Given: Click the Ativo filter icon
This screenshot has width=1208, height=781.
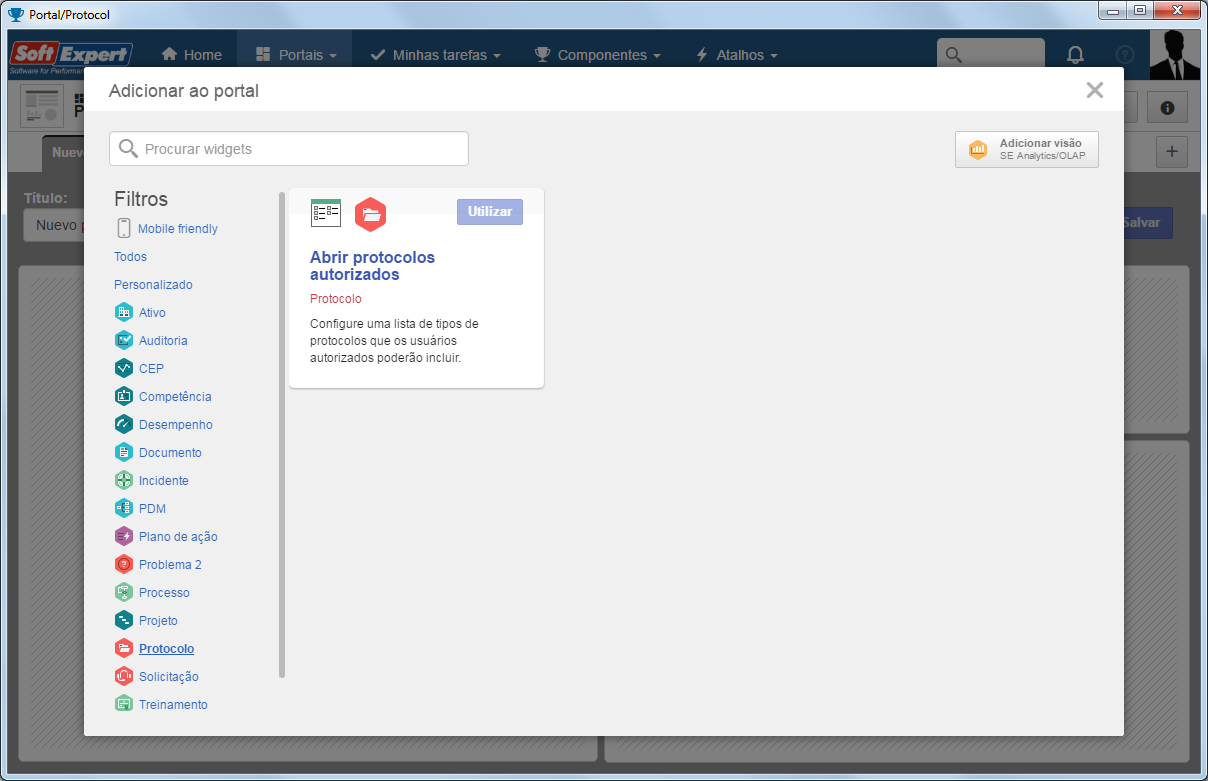Looking at the screenshot, I should point(124,312).
